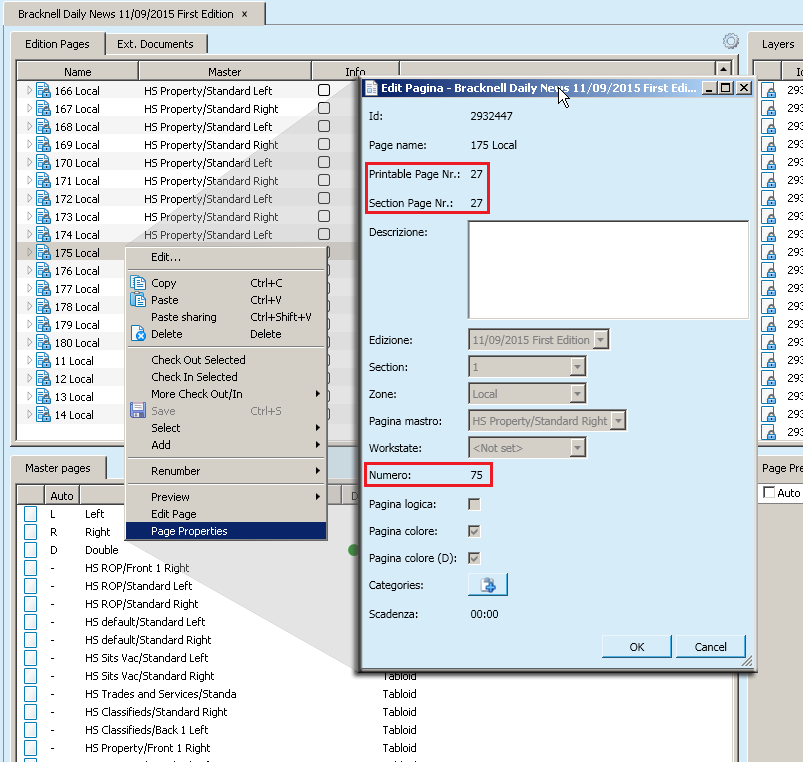Open the Master pages tab
This screenshot has height=762, width=803.
[58, 468]
